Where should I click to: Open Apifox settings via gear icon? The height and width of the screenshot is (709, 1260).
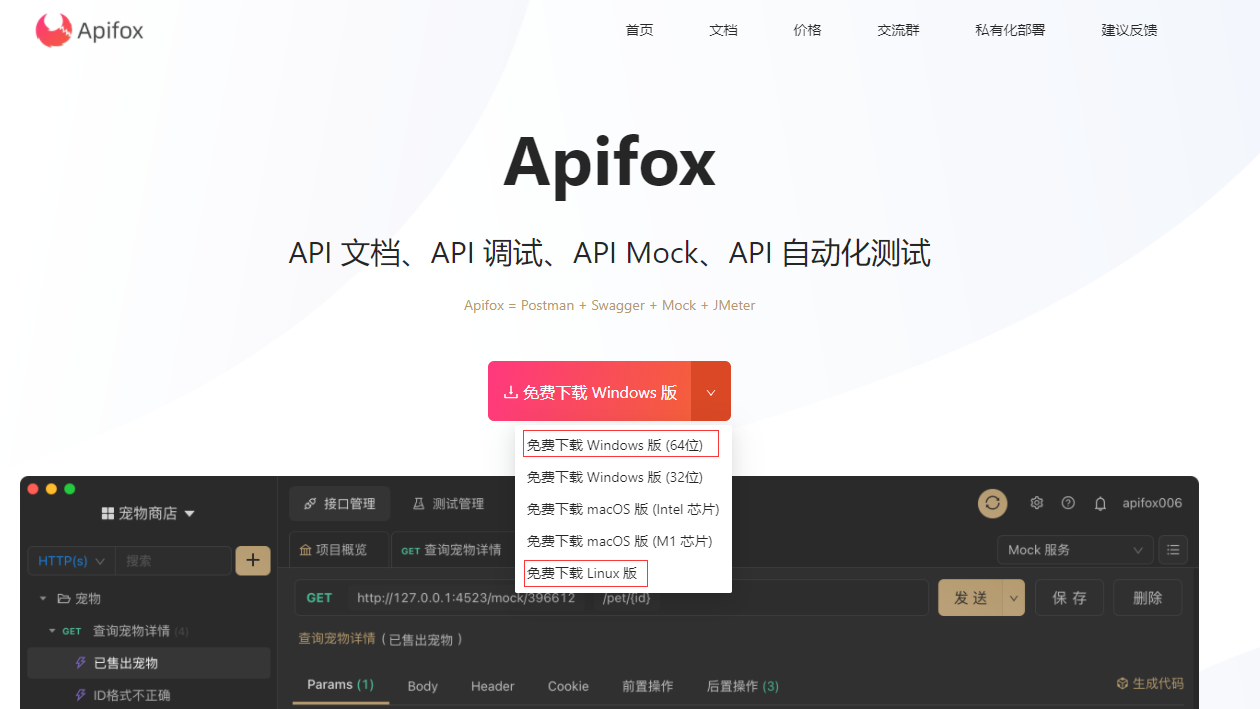pos(1036,503)
